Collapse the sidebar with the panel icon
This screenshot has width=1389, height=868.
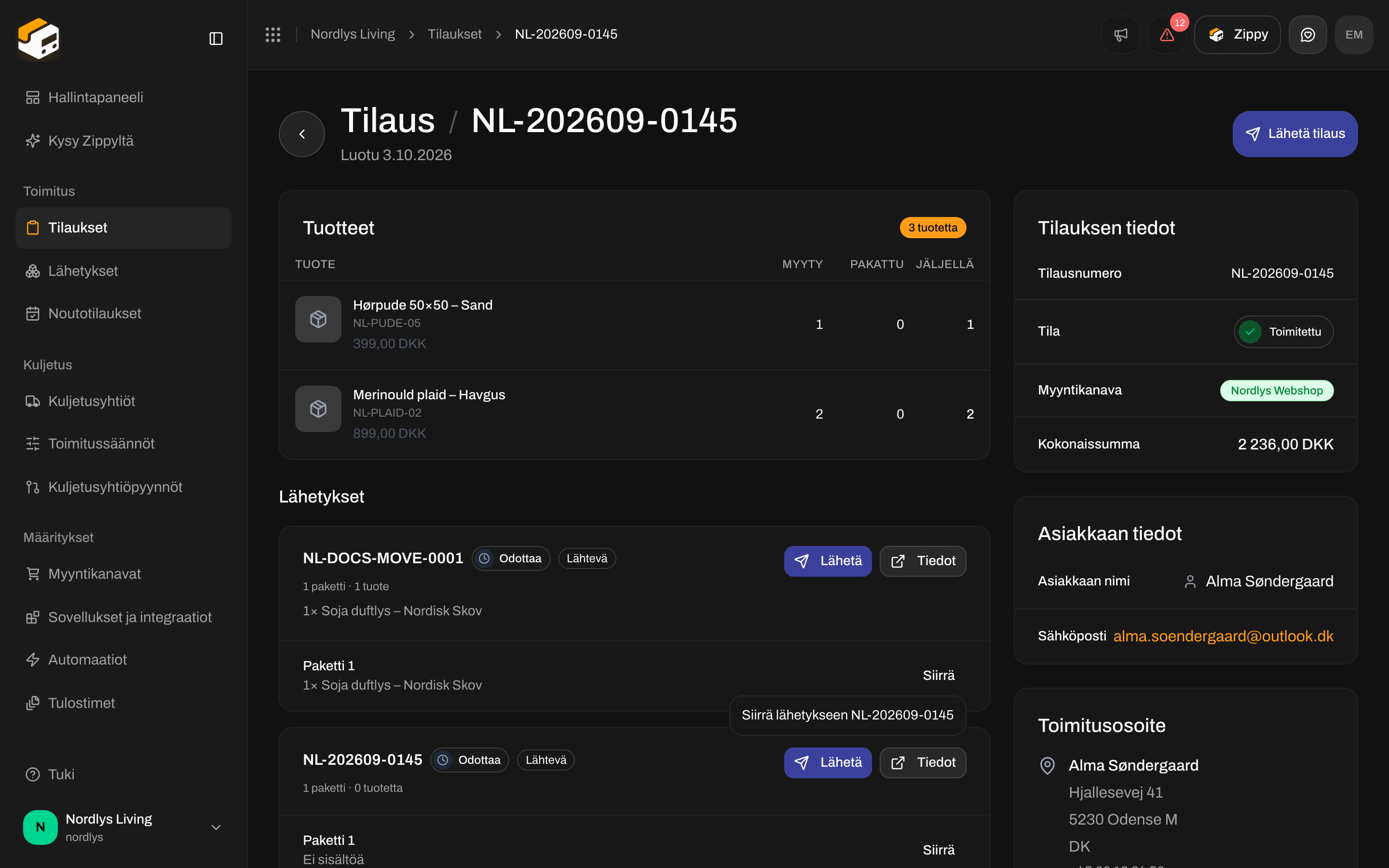point(216,39)
